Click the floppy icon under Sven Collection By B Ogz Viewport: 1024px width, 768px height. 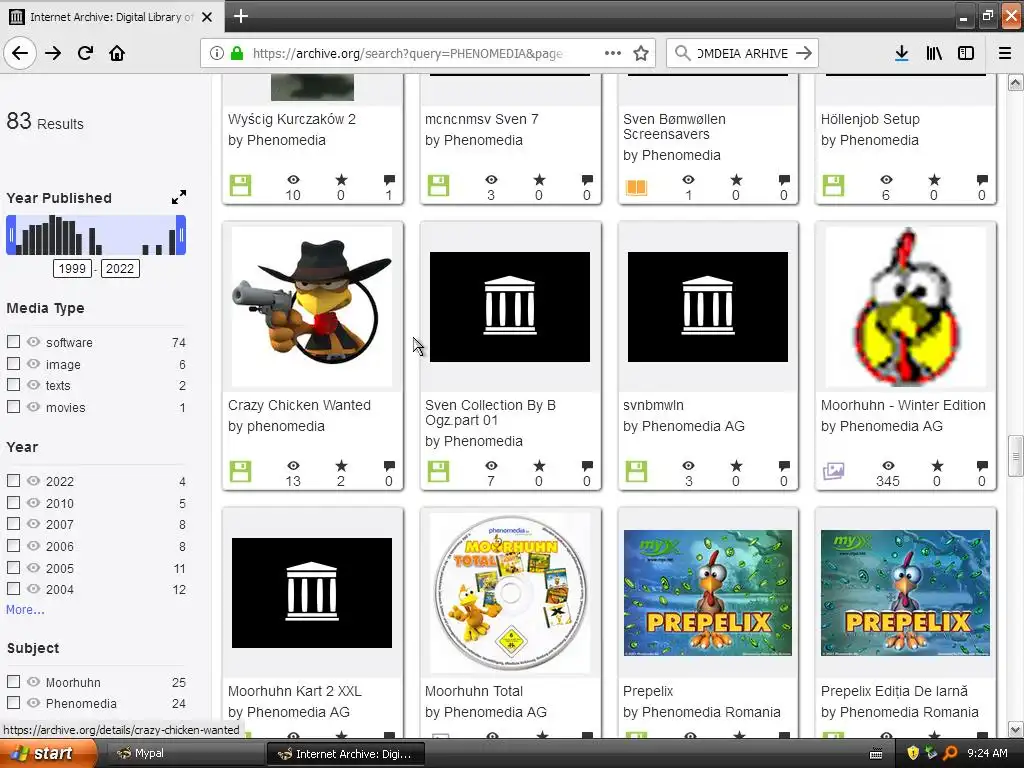point(438,472)
